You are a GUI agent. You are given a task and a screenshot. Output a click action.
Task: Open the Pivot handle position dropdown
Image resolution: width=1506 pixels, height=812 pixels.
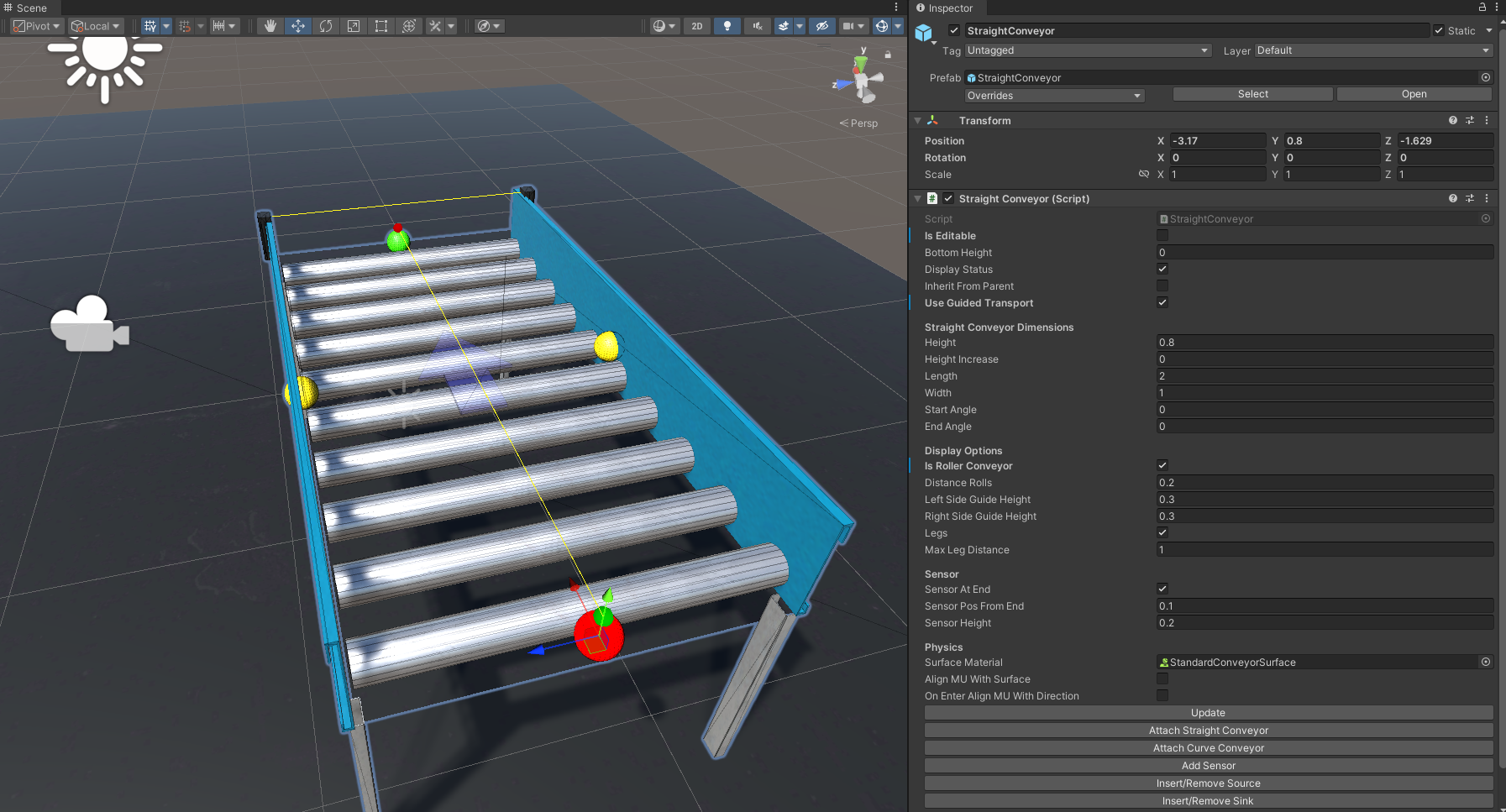(x=36, y=26)
